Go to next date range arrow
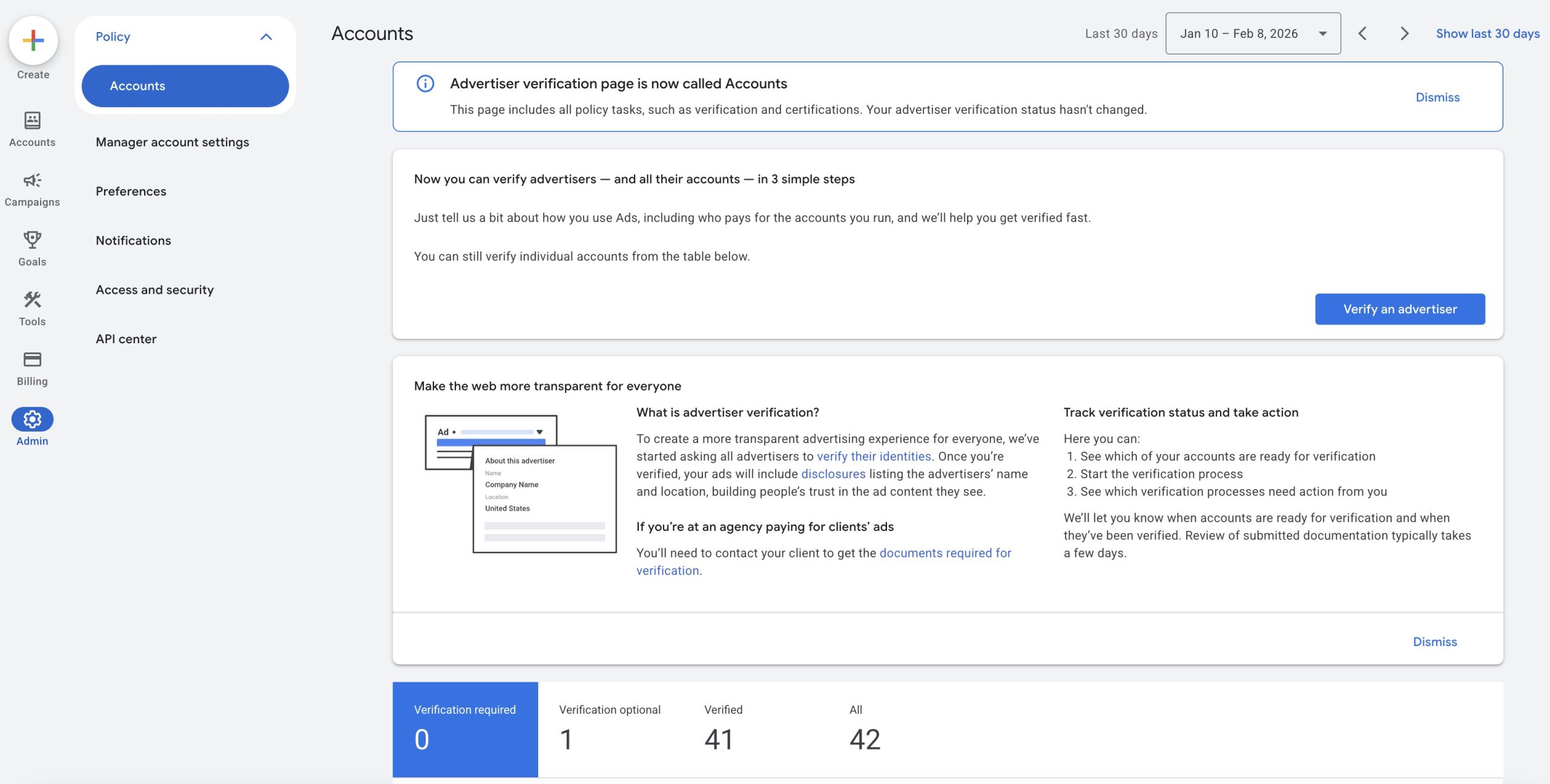 point(1405,33)
